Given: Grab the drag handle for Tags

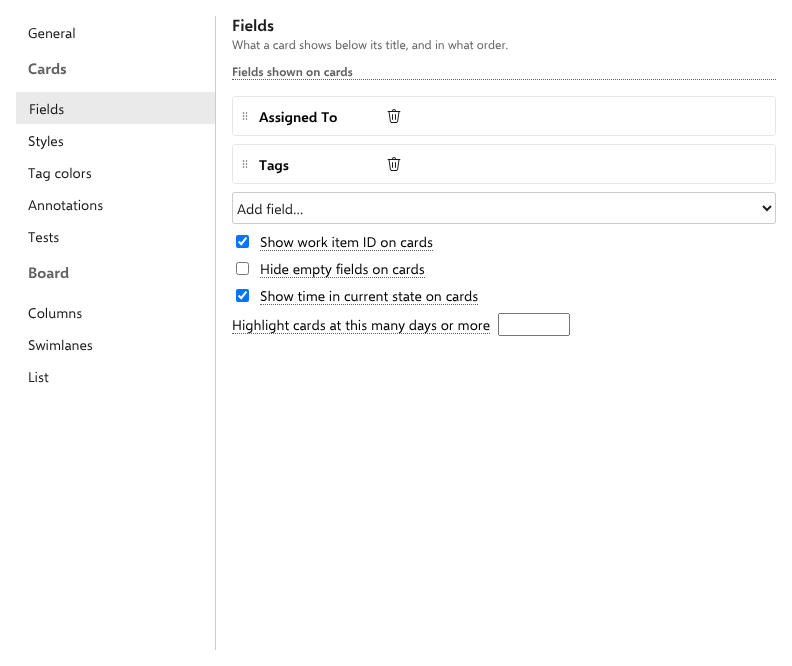Looking at the screenshot, I should 245,165.
